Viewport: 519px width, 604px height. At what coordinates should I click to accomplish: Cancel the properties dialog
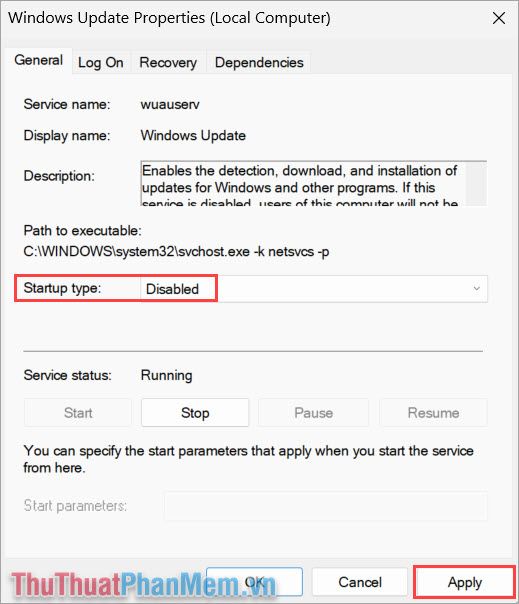(x=360, y=582)
